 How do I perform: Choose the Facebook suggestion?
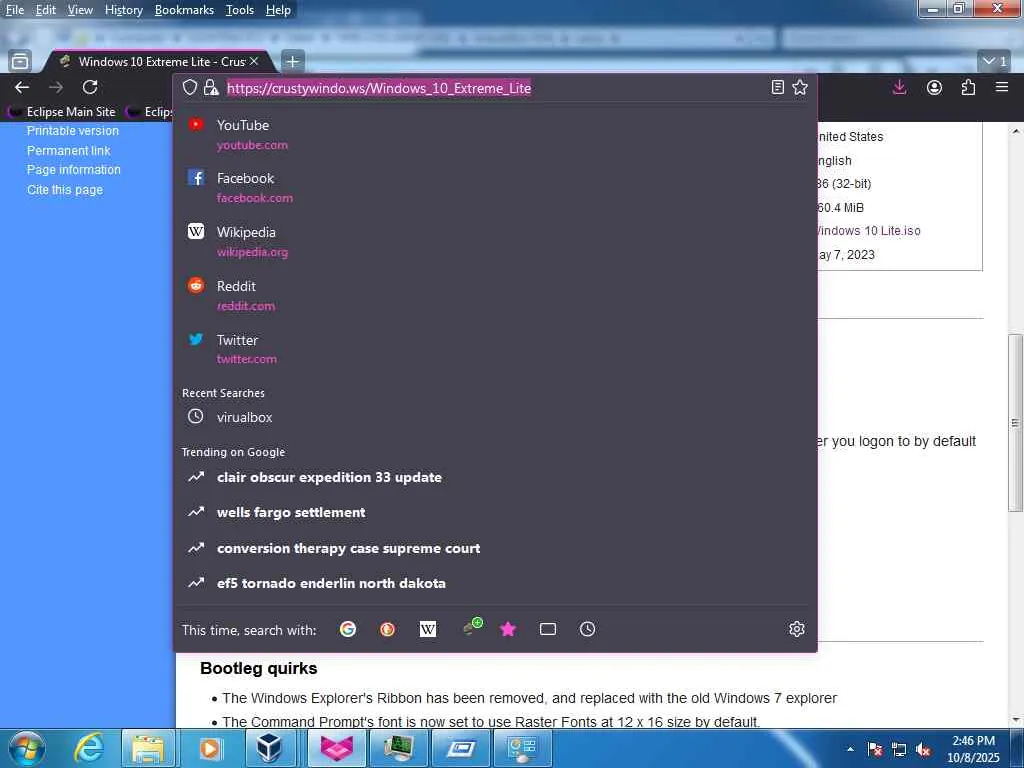(495, 187)
